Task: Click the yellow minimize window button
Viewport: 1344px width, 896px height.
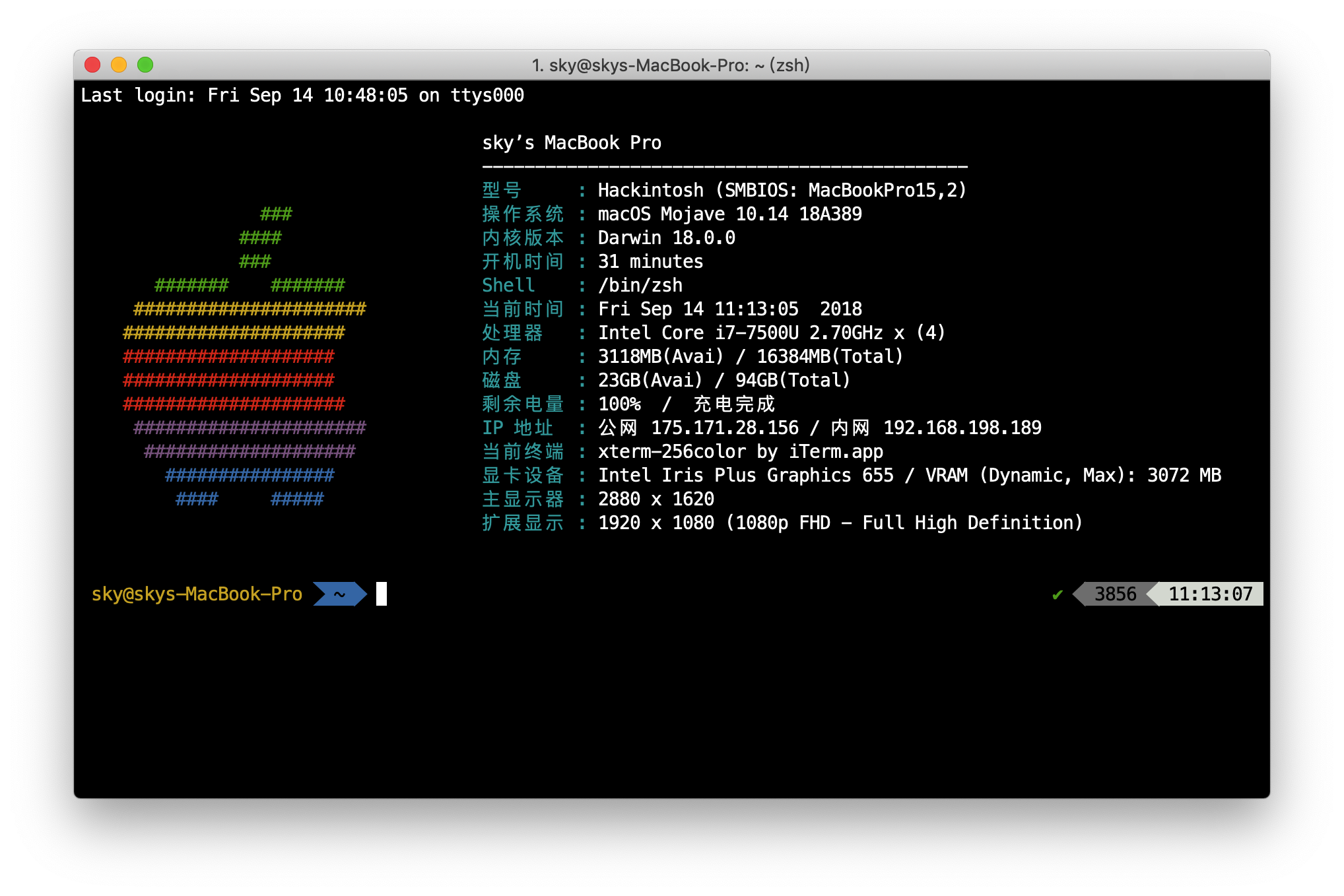Action: point(119,65)
